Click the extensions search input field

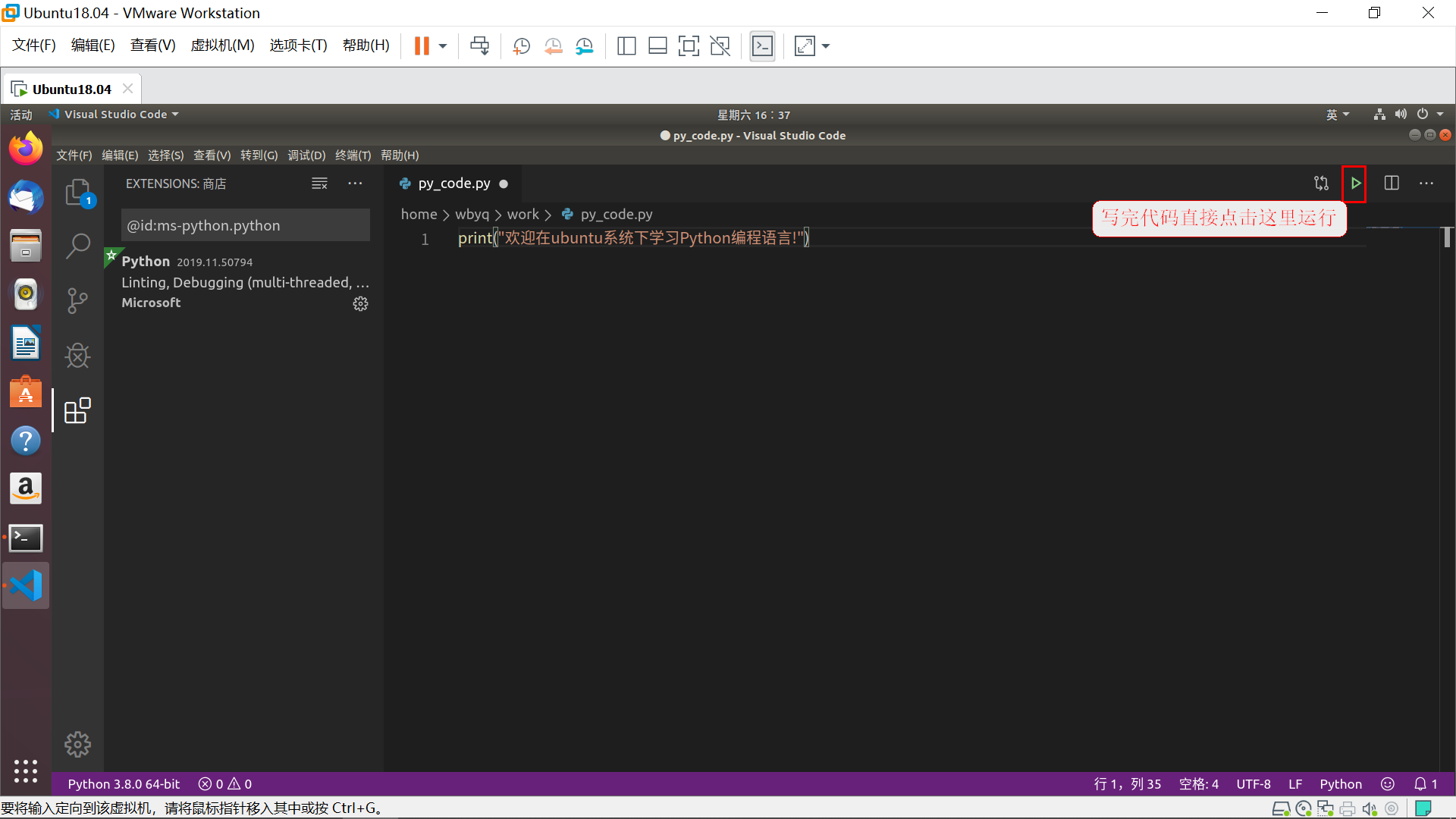[244, 225]
